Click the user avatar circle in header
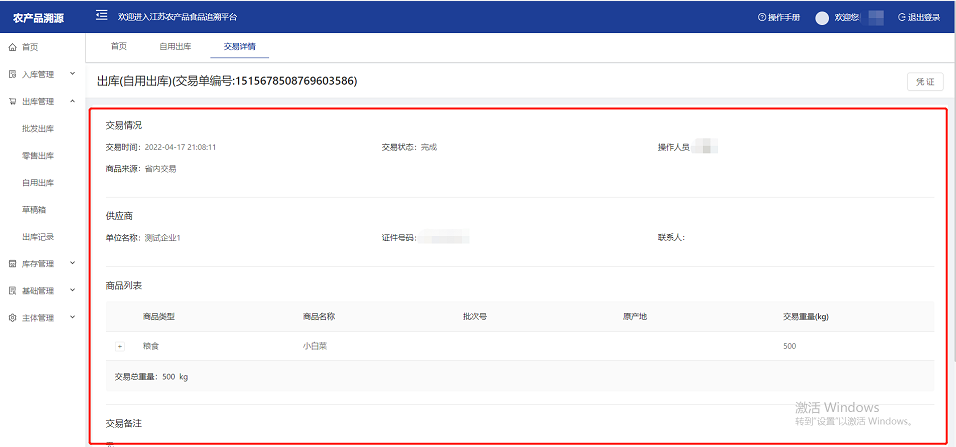 click(822, 17)
